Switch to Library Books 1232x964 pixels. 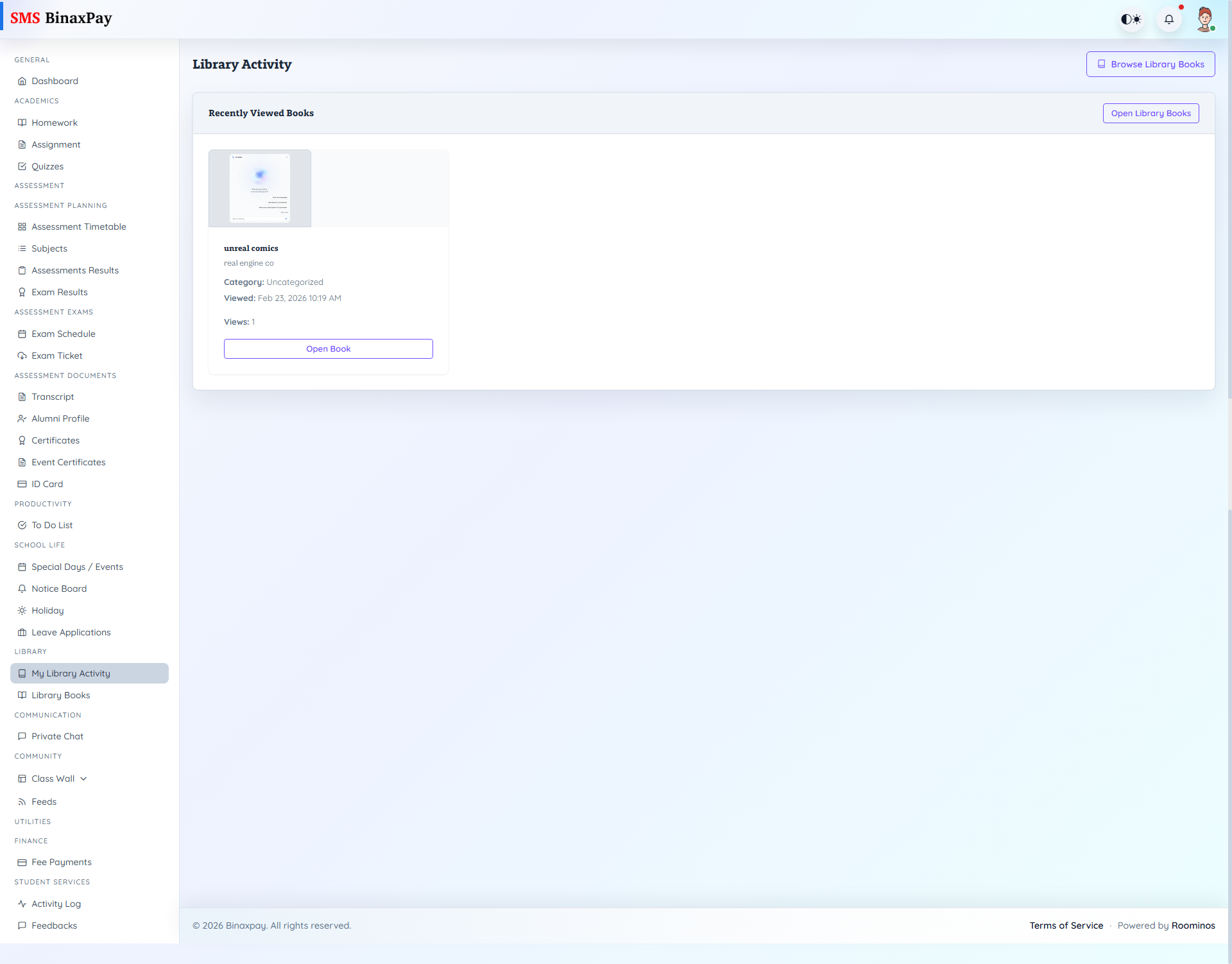coord(60,695)
